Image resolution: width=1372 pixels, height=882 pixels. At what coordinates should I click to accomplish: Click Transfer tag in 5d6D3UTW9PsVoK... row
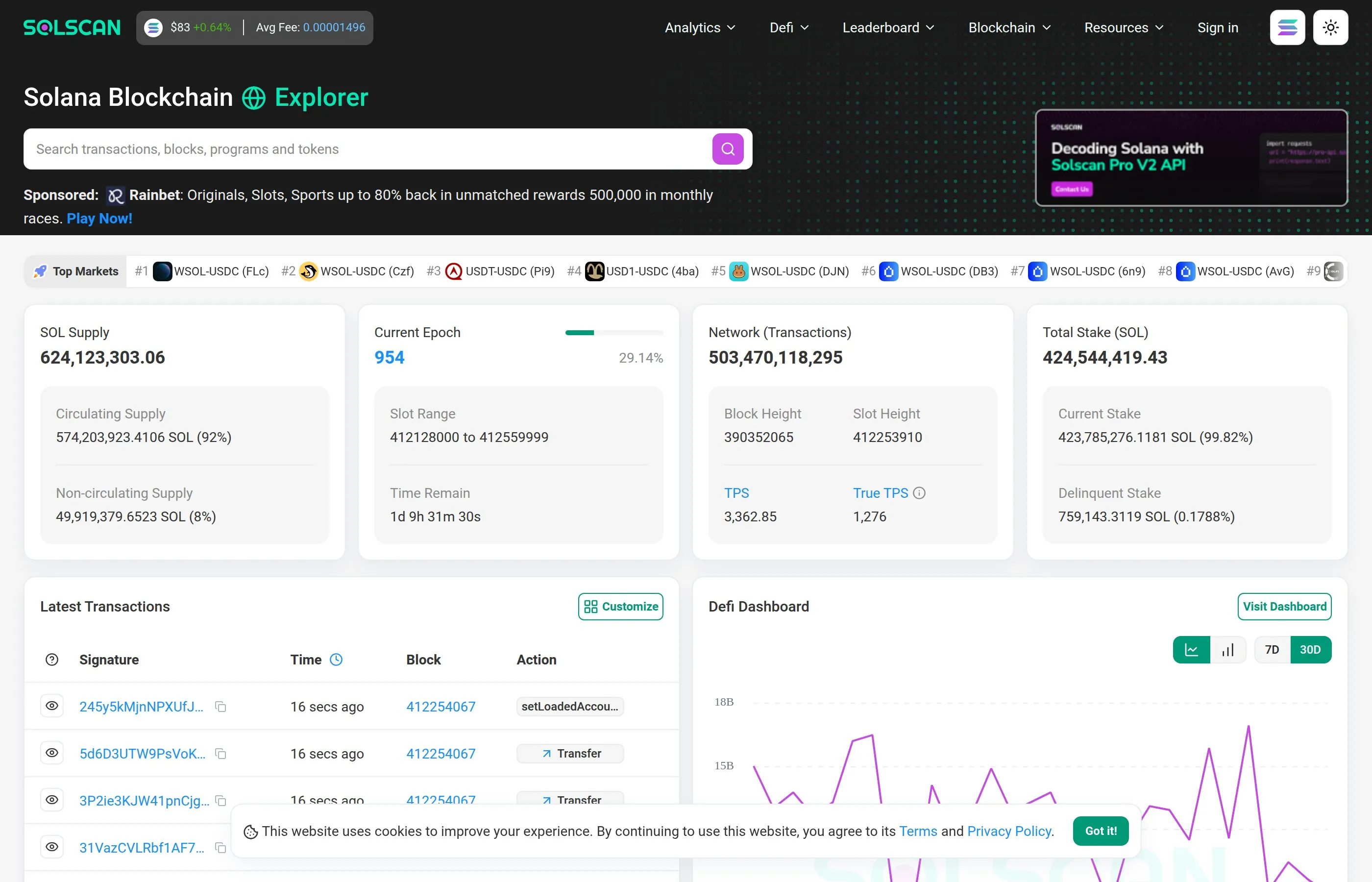(x=570, y=754)
